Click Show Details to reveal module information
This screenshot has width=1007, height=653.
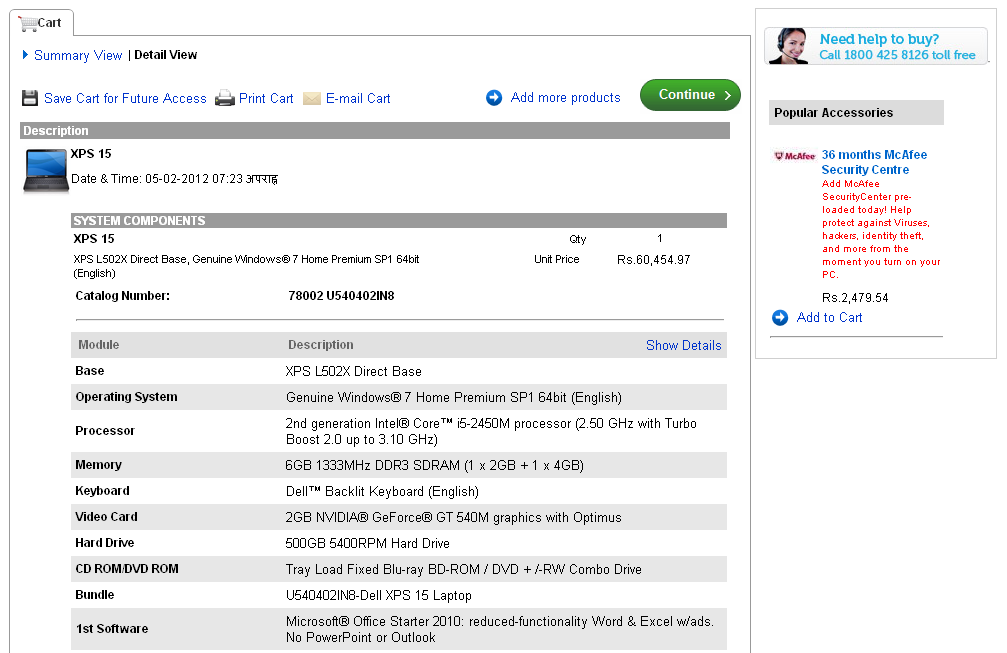pos(684,344)
